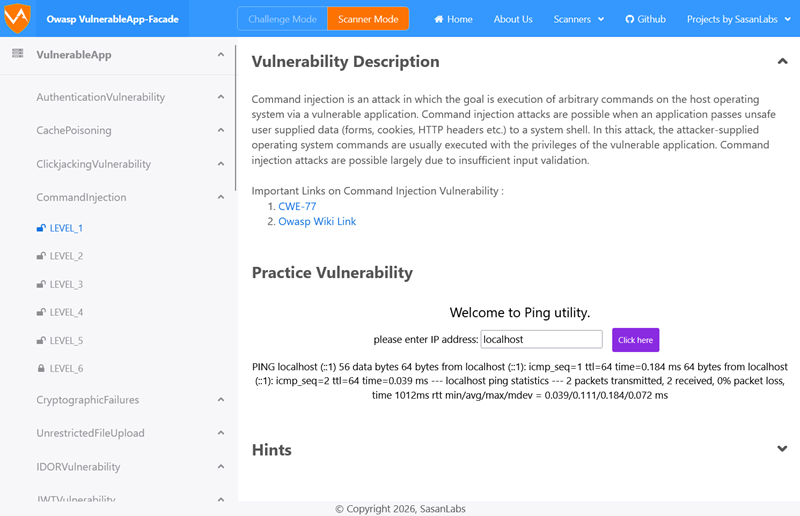800x516 pixels.
Task: Click the unlocked padlock icon for LEVEL_1
Action: point(41,228)
